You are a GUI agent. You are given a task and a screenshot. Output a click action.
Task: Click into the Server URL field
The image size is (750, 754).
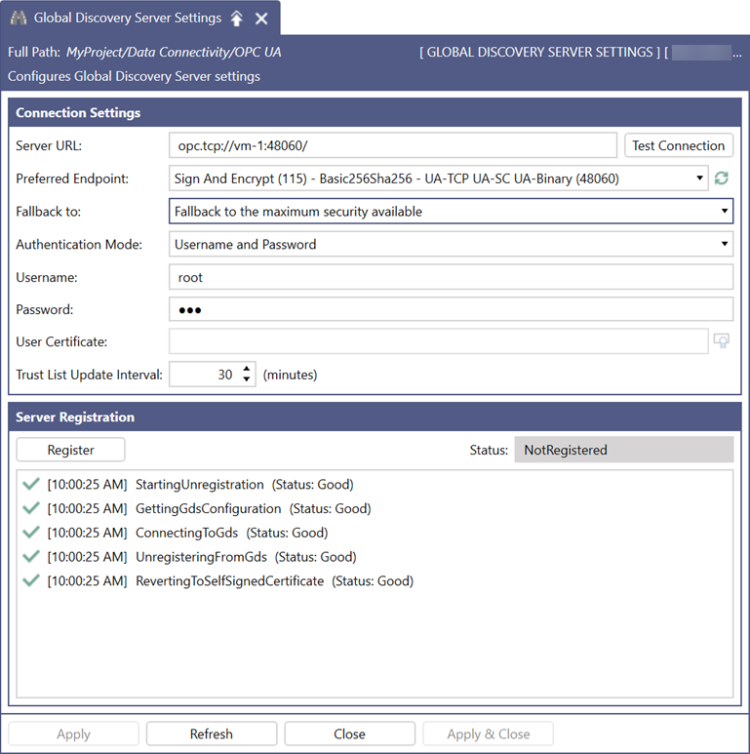(392, 146)
